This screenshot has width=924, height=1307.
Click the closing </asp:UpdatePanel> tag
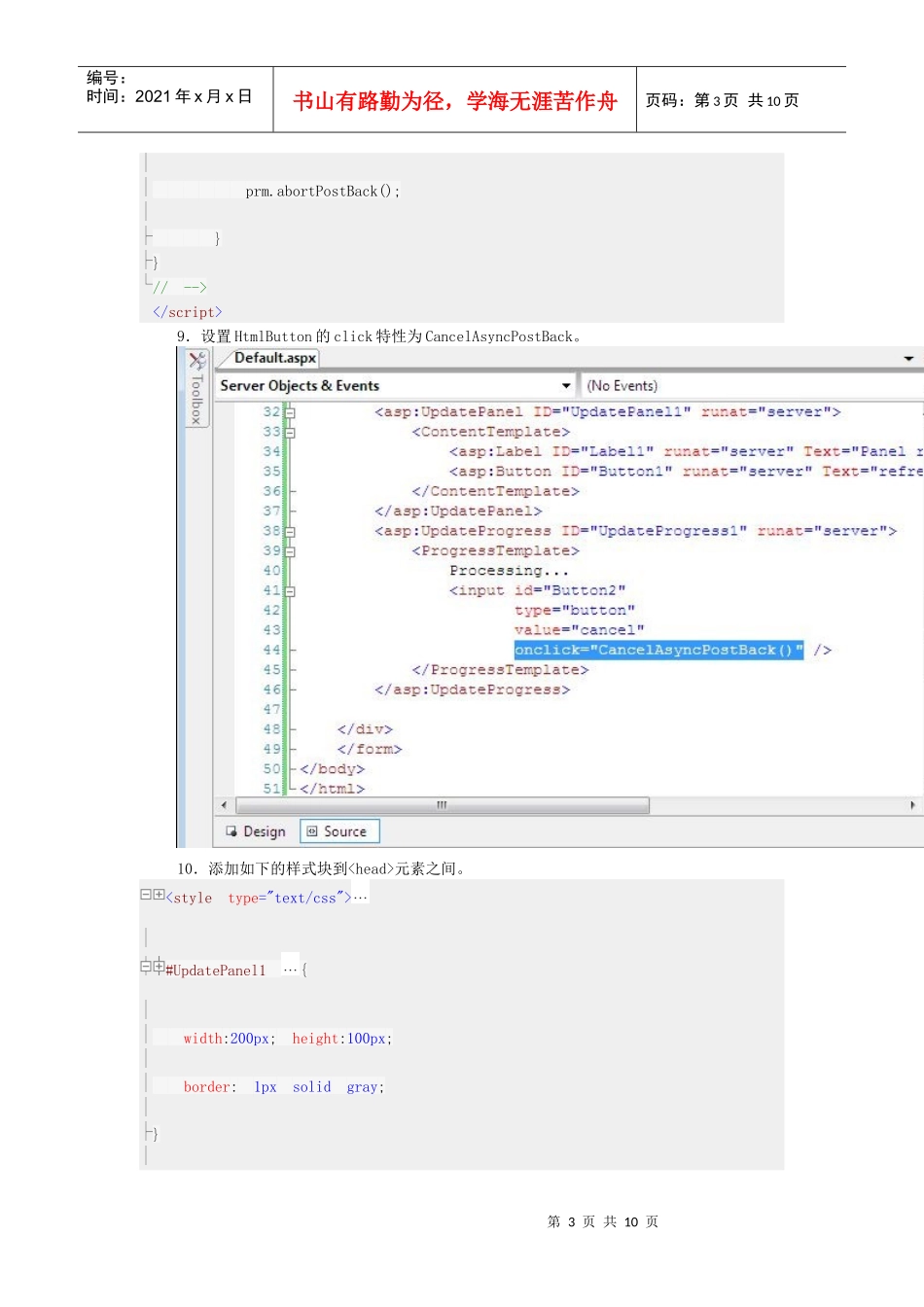point(458,512)
